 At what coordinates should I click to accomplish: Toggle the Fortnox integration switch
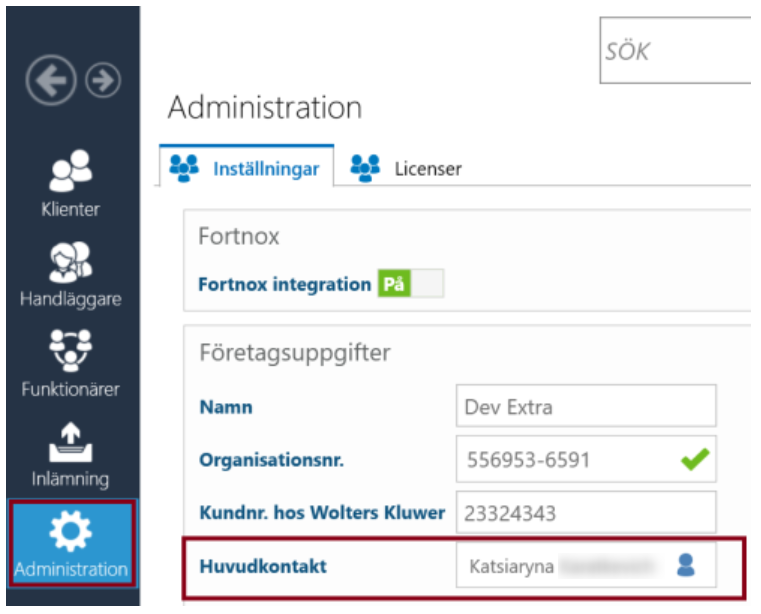(411, 283)
